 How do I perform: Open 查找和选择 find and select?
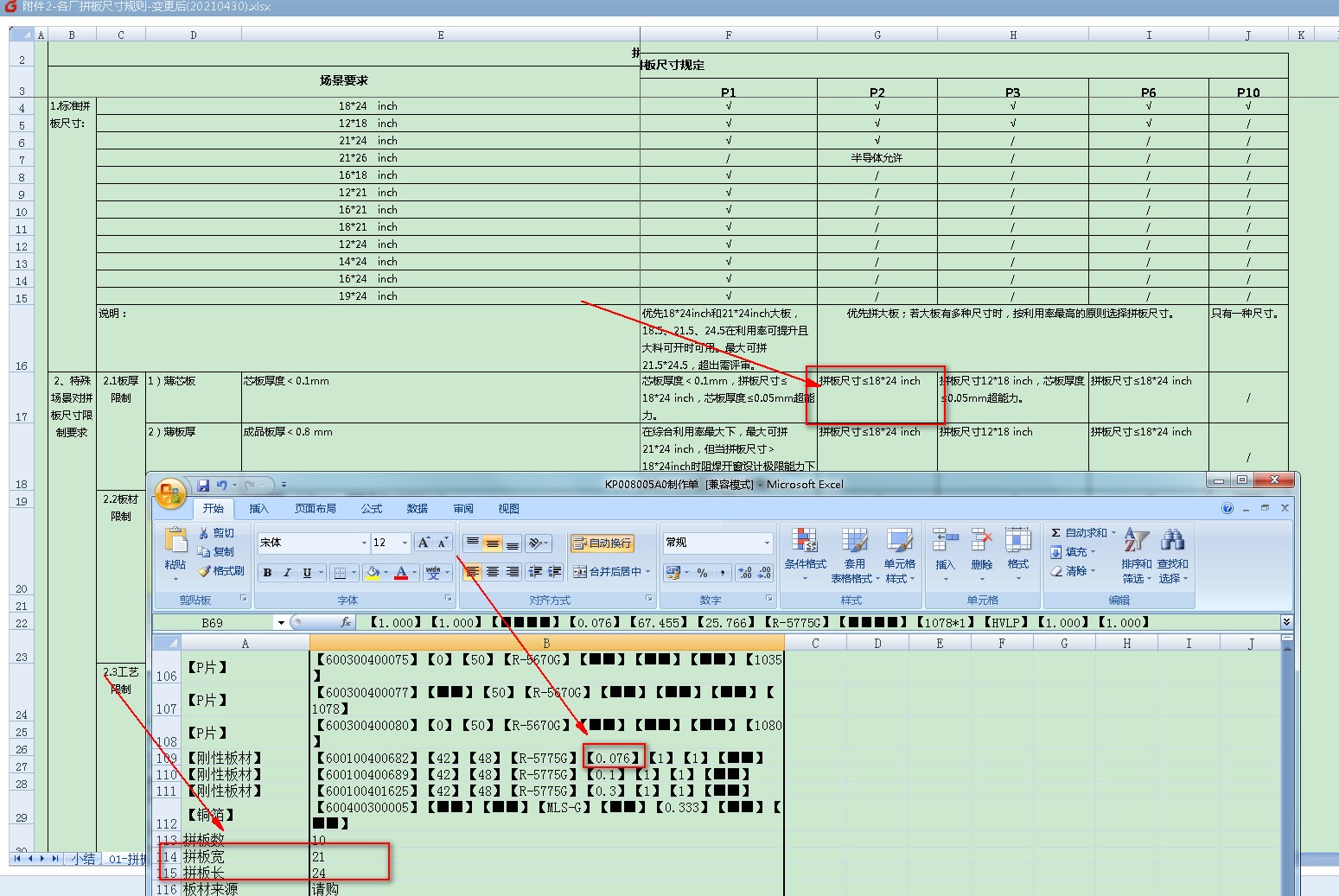point(1173,555)
